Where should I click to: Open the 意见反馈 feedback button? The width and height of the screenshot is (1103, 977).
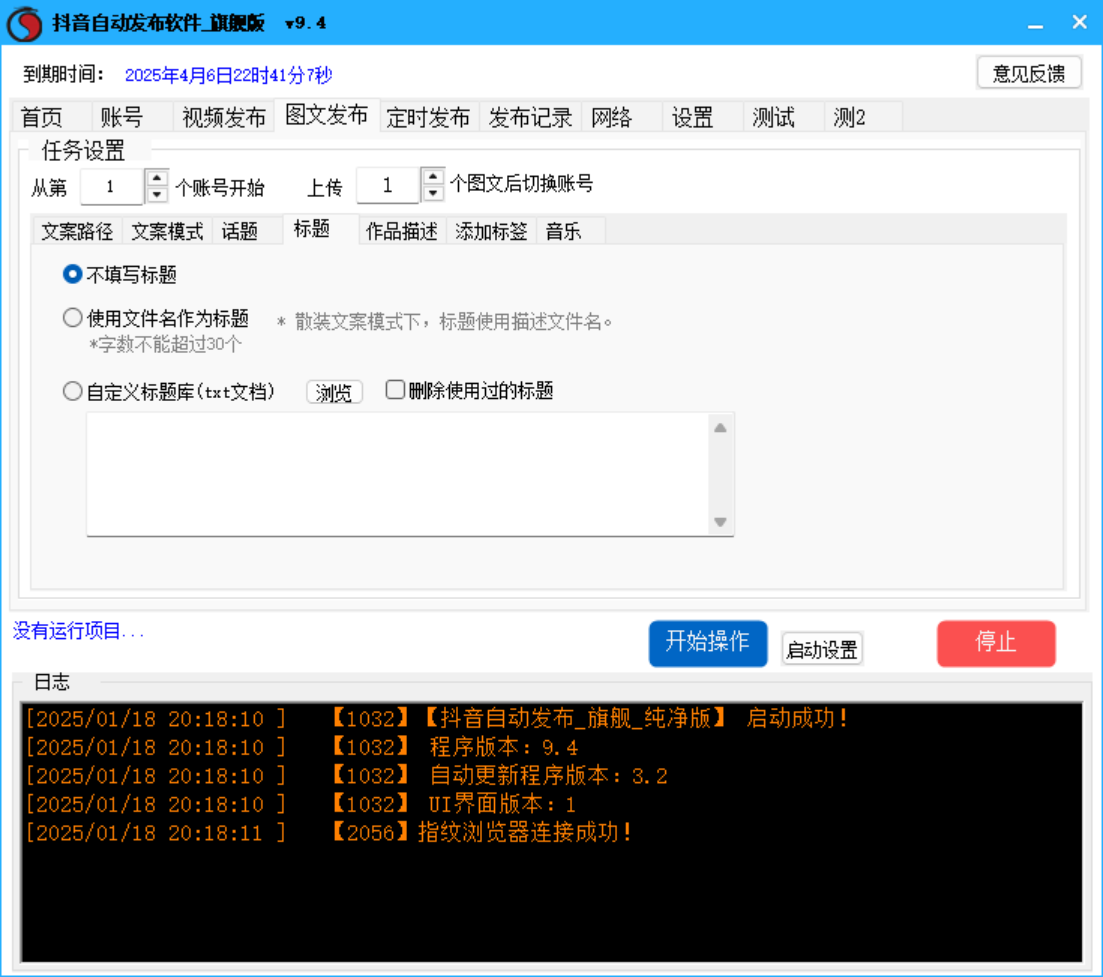(x=1028, y=73)
